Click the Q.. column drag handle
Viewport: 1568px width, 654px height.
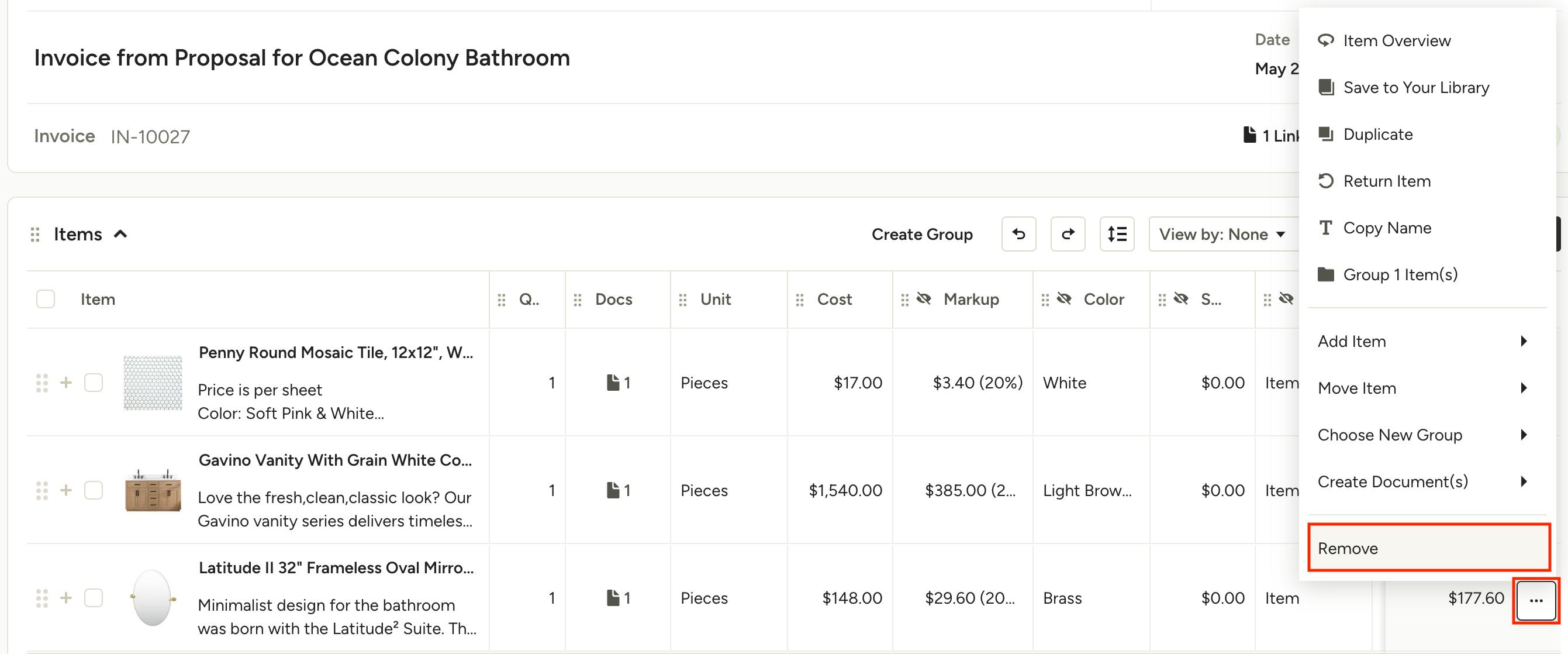click(502, 300)
